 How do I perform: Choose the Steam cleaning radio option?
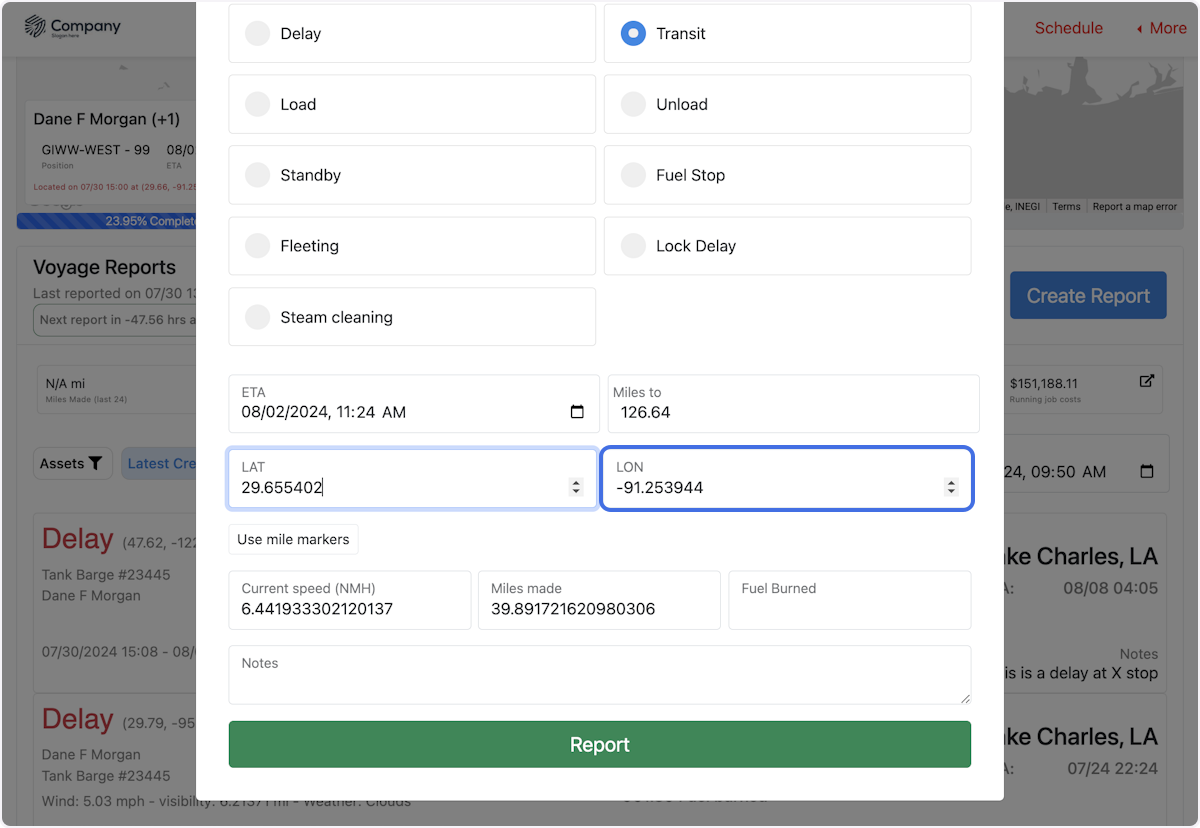coord(258,317)
